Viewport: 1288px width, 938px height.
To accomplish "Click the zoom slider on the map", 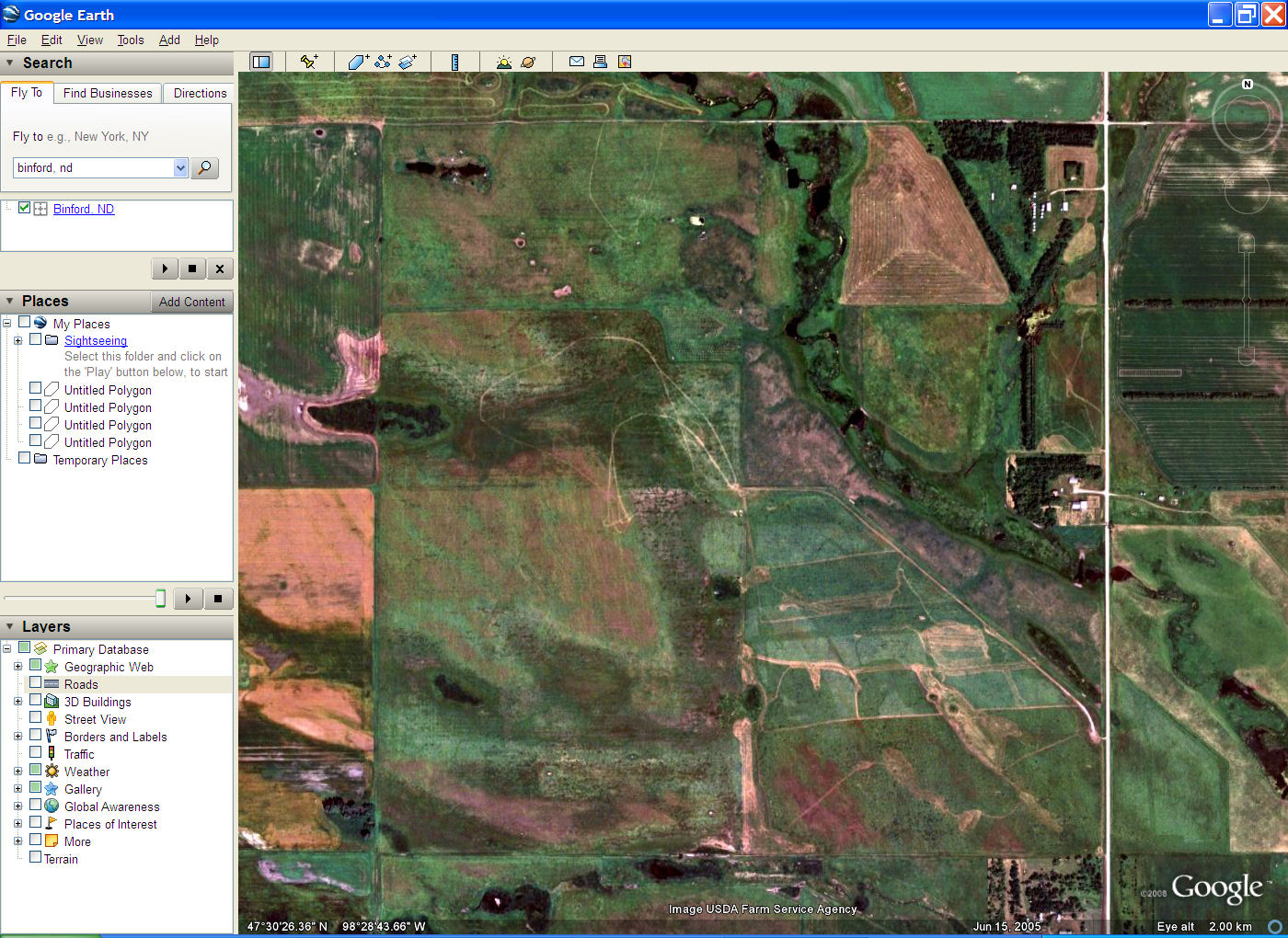I will [1247, 300].
